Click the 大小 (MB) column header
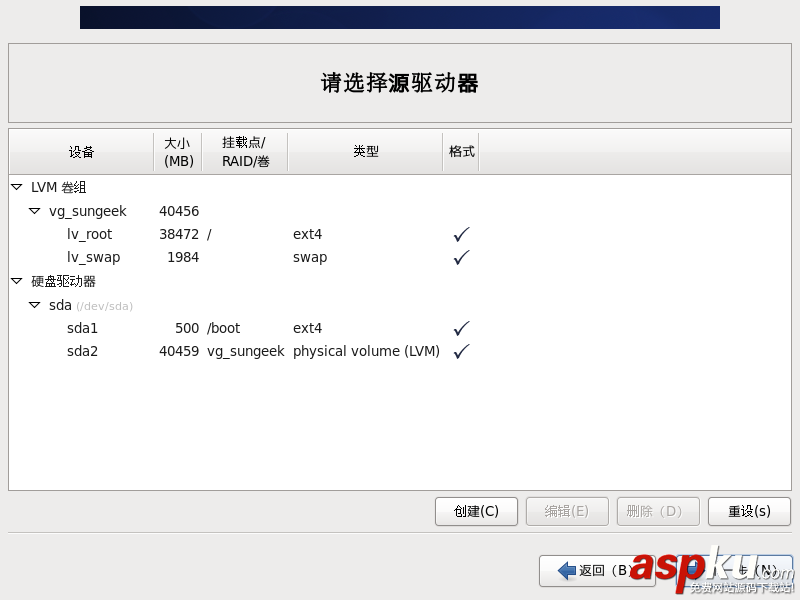Image resolution: width=800 pixels, height=600 pixels. point(178,151)
